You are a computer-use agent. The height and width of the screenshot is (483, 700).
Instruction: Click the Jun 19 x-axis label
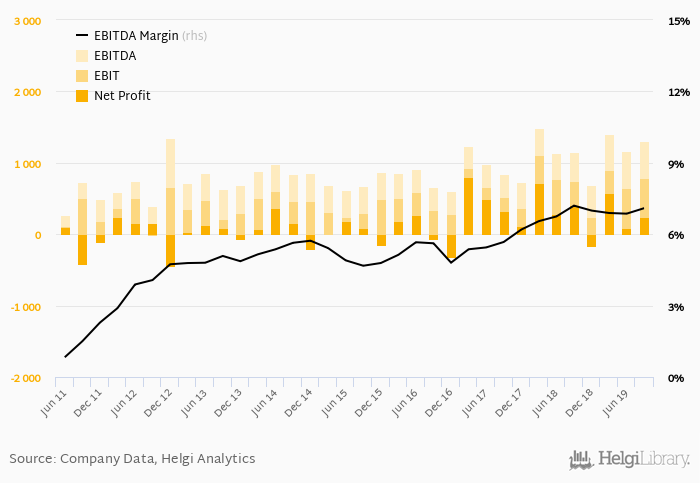click(616, 405)
